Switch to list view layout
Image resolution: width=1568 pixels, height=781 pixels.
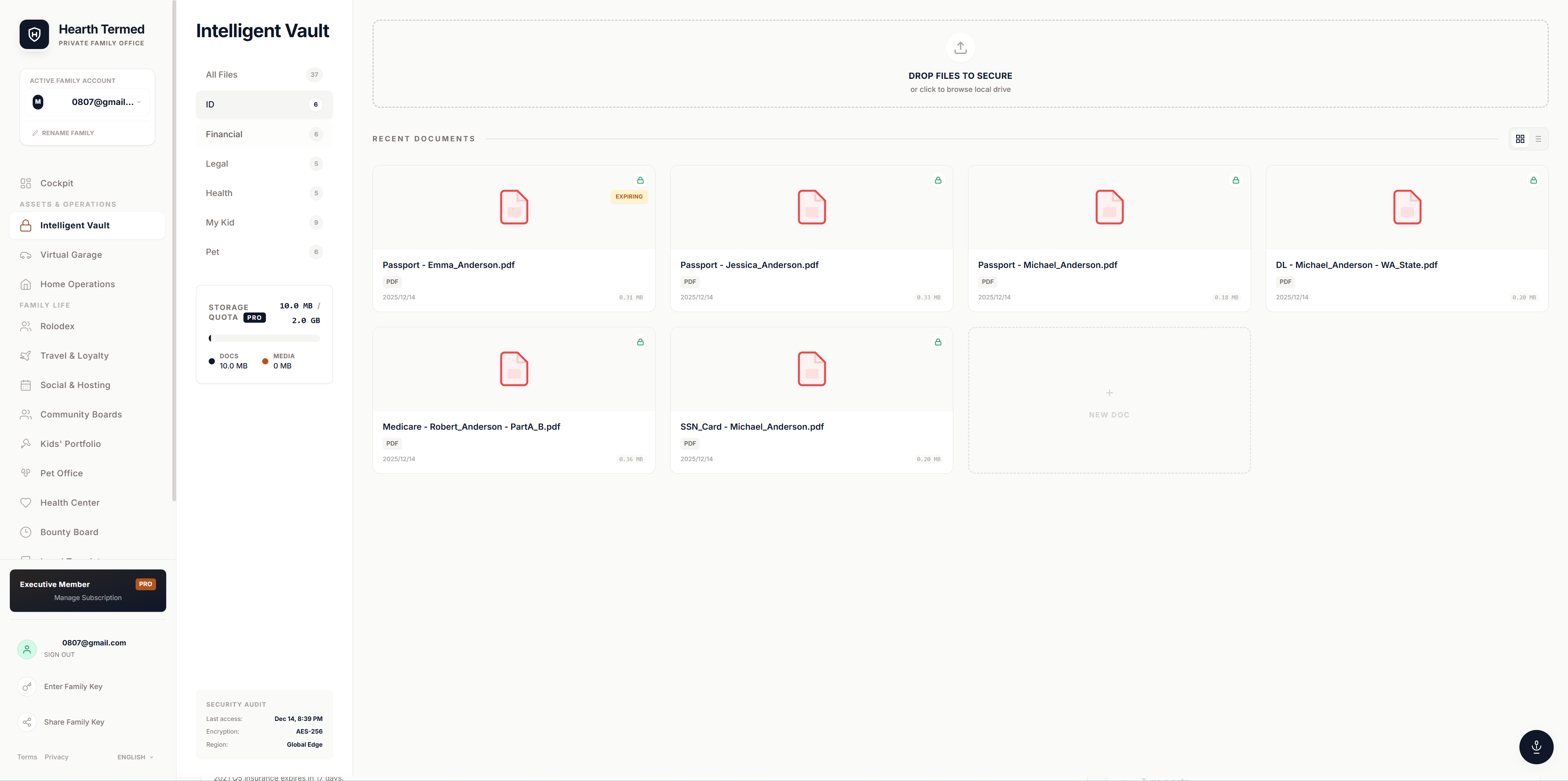(x=1538, y=139)
